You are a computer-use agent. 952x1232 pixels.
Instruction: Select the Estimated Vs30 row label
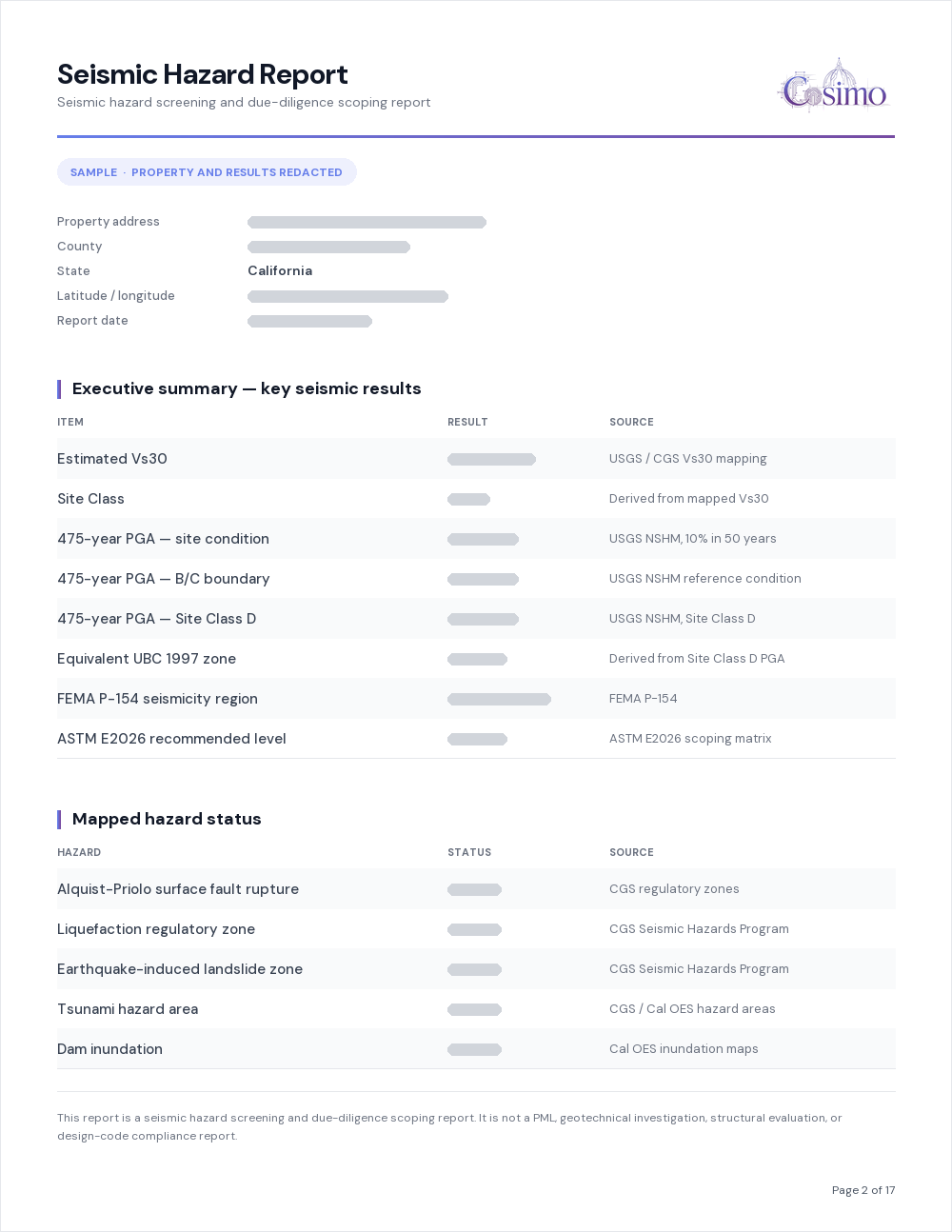click(112, 459)
